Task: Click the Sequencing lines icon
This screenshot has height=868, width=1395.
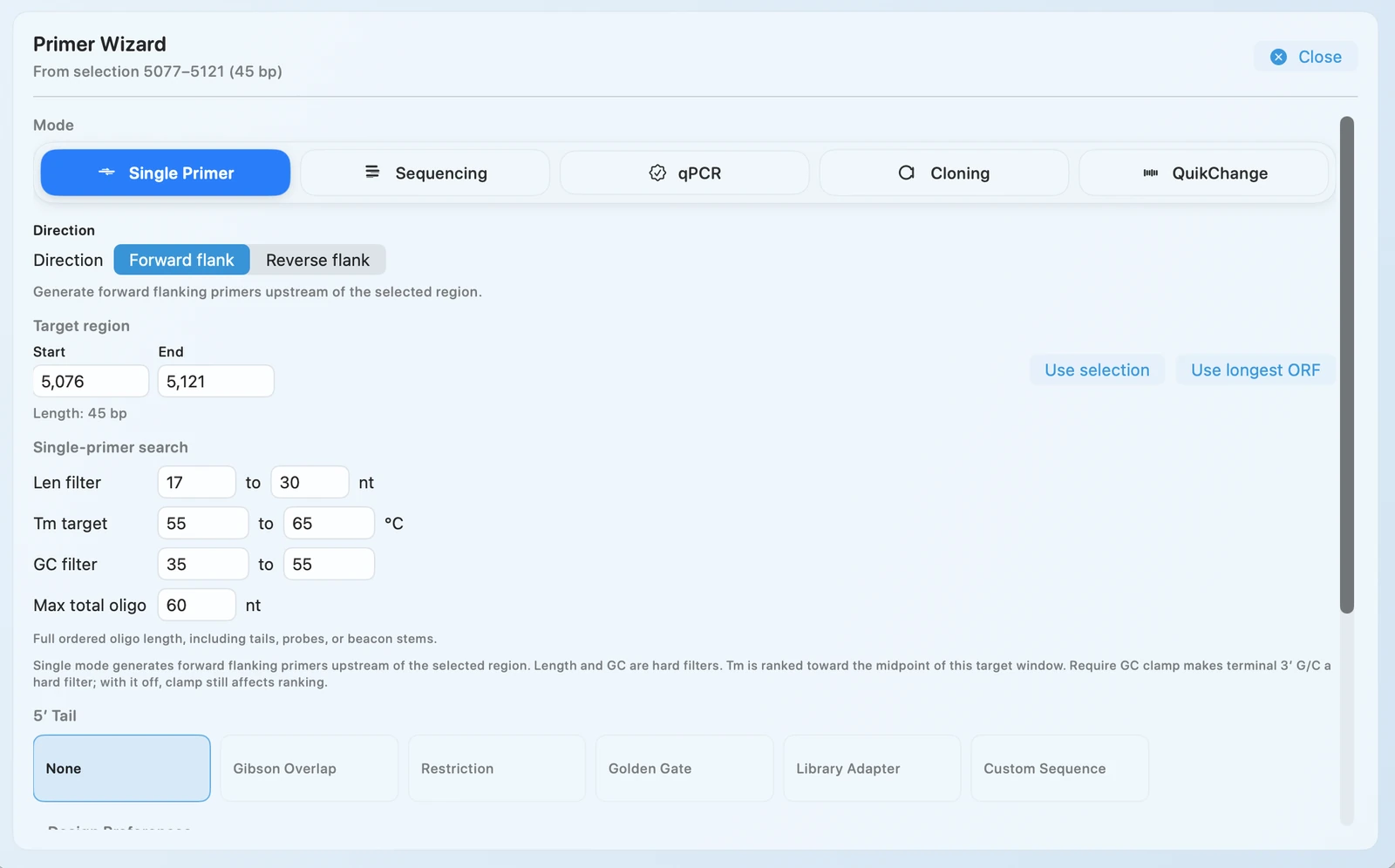Action: point(372,172)
